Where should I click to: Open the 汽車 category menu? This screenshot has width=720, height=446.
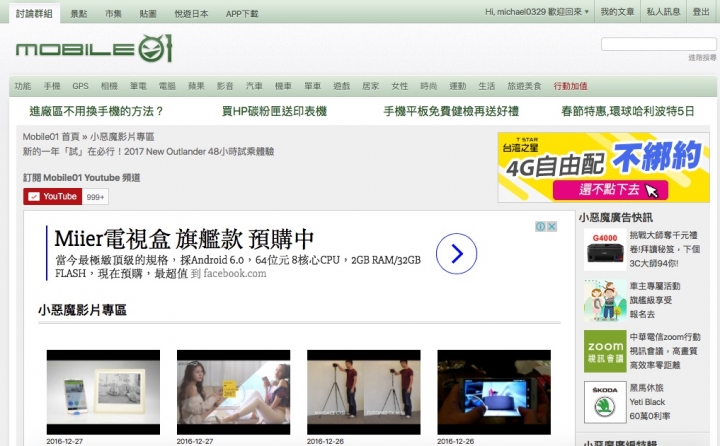point(254,86)
